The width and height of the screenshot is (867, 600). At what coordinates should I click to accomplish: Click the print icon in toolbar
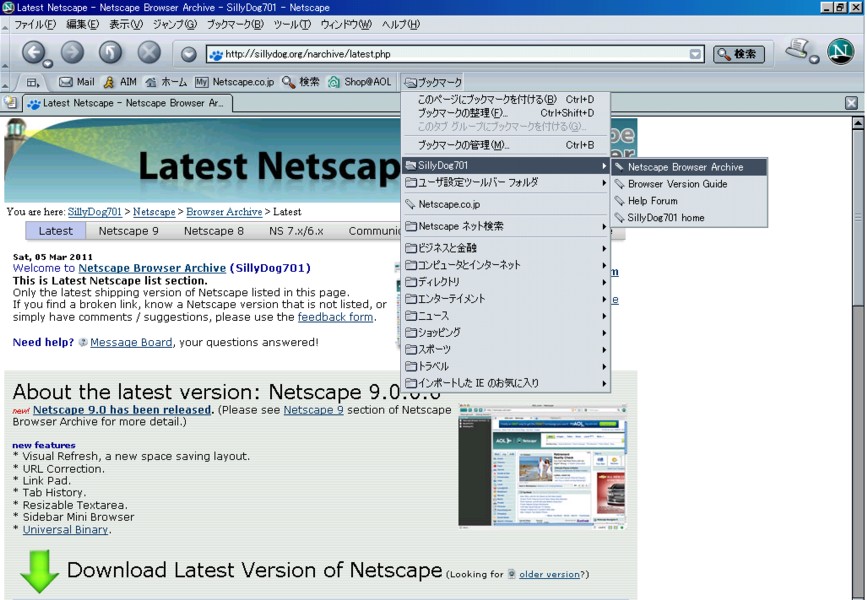point(800,50)
